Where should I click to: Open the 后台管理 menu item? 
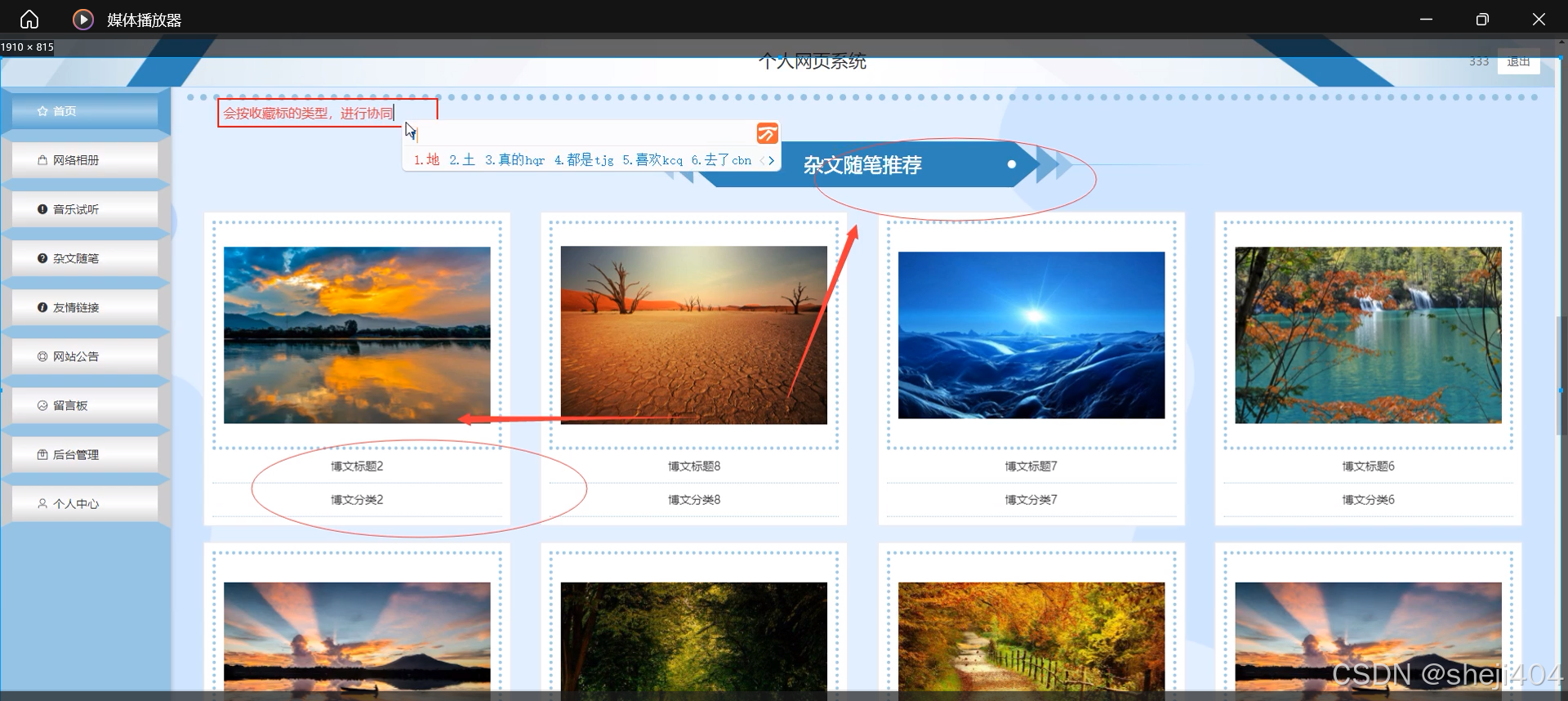85,454
